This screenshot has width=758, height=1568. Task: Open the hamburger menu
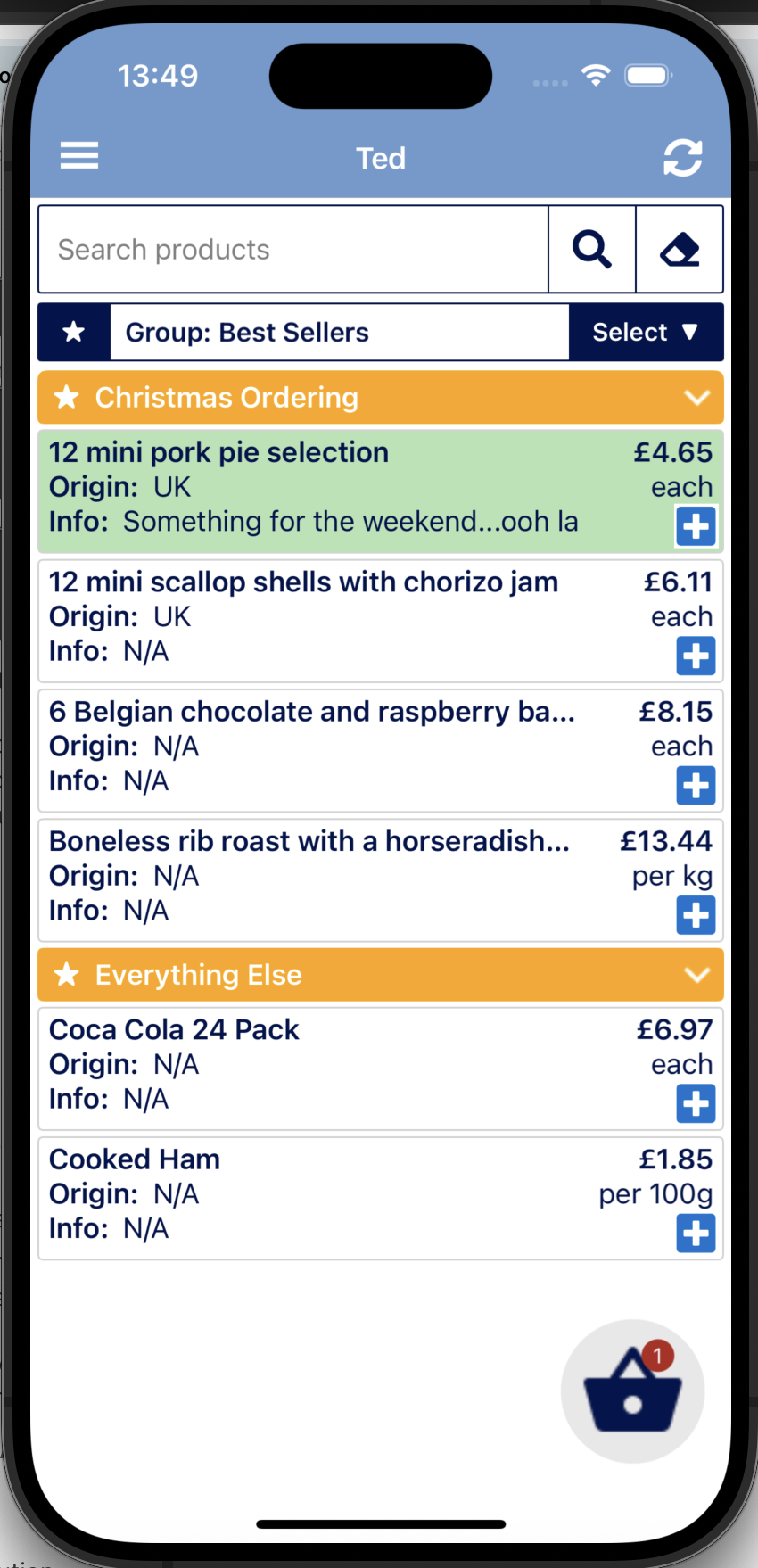point(79,156)
